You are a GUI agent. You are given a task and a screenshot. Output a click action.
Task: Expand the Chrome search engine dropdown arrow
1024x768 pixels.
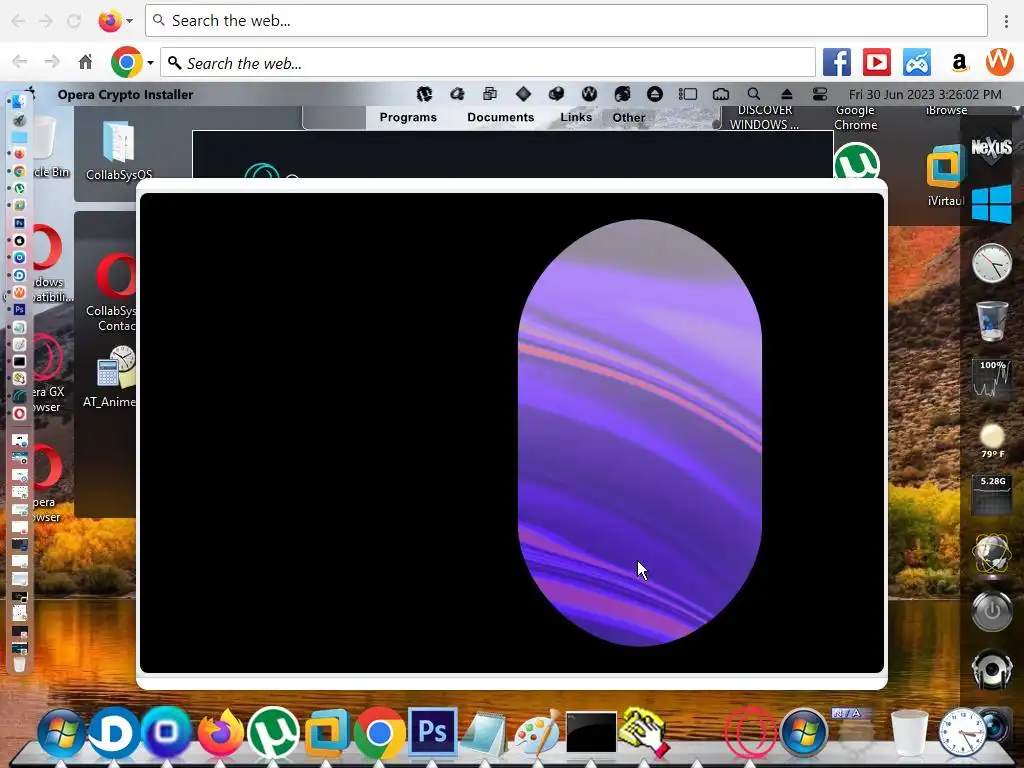coord(150,63)
